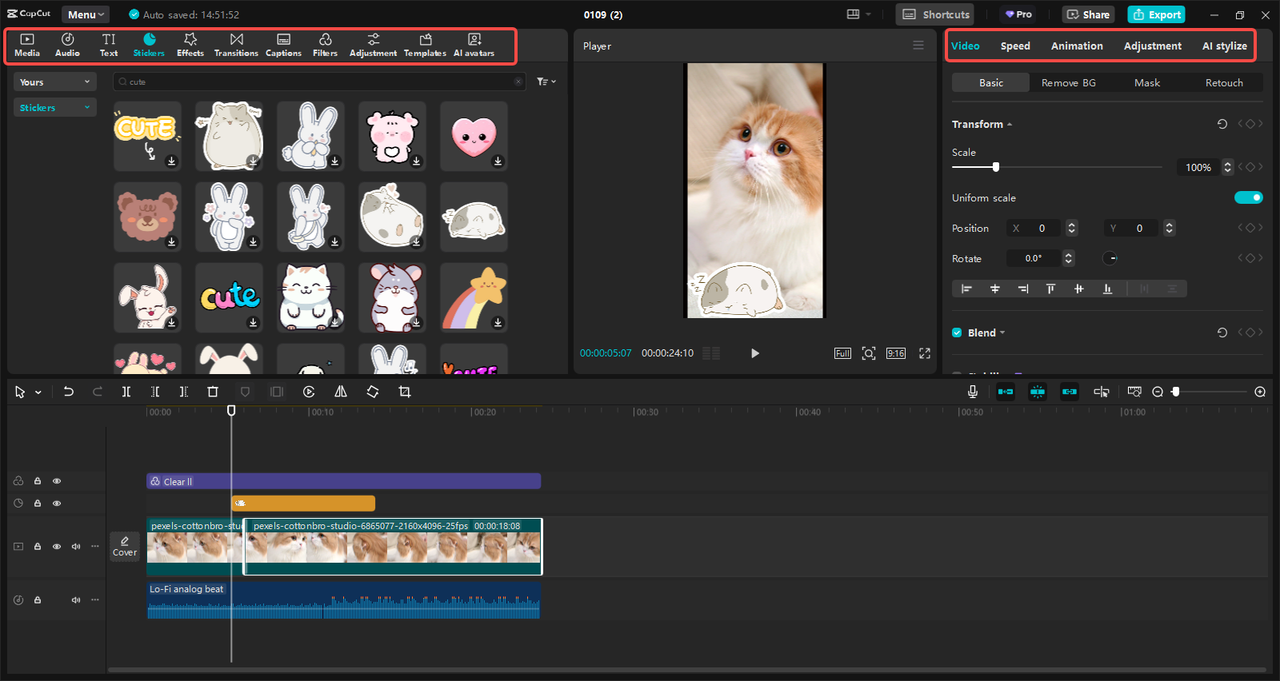The width and height of the screenshot is (1280, 681).
Task: Select the Remove BG sub-tab
Action: pyautogui.click(x=1068, y=83)
